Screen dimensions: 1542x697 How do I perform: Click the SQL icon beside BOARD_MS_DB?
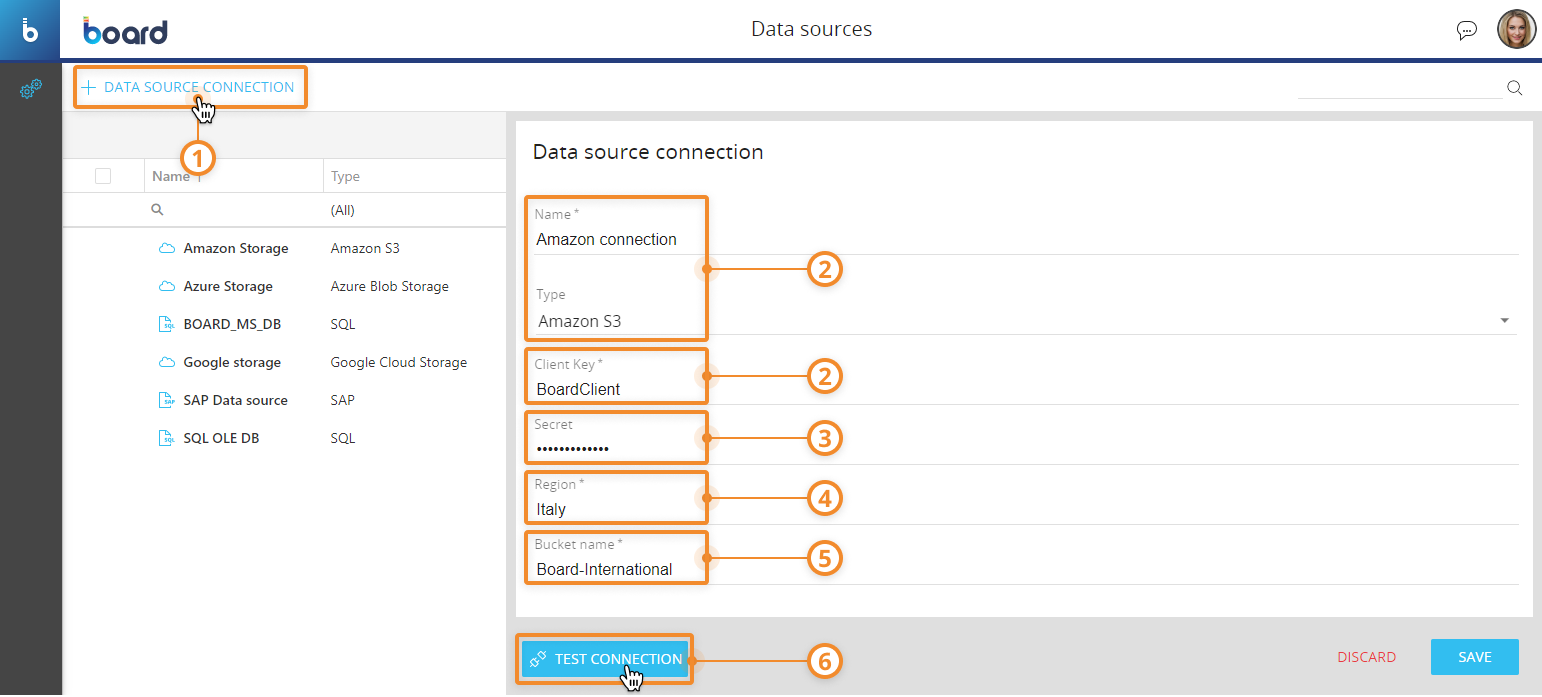167,324
